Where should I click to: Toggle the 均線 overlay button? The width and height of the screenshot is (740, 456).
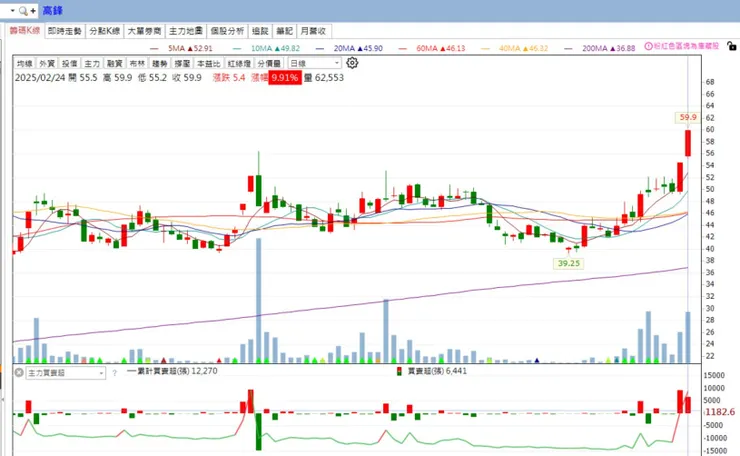click(x=25, y=63)
